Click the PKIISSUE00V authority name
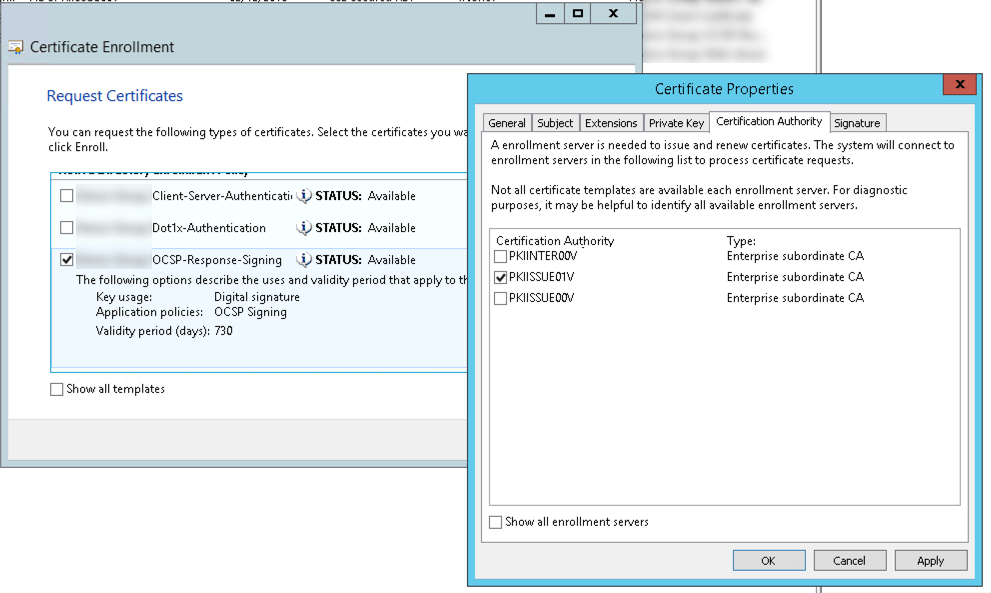This screenshot has width=991, height=593. tap(542, 298)
